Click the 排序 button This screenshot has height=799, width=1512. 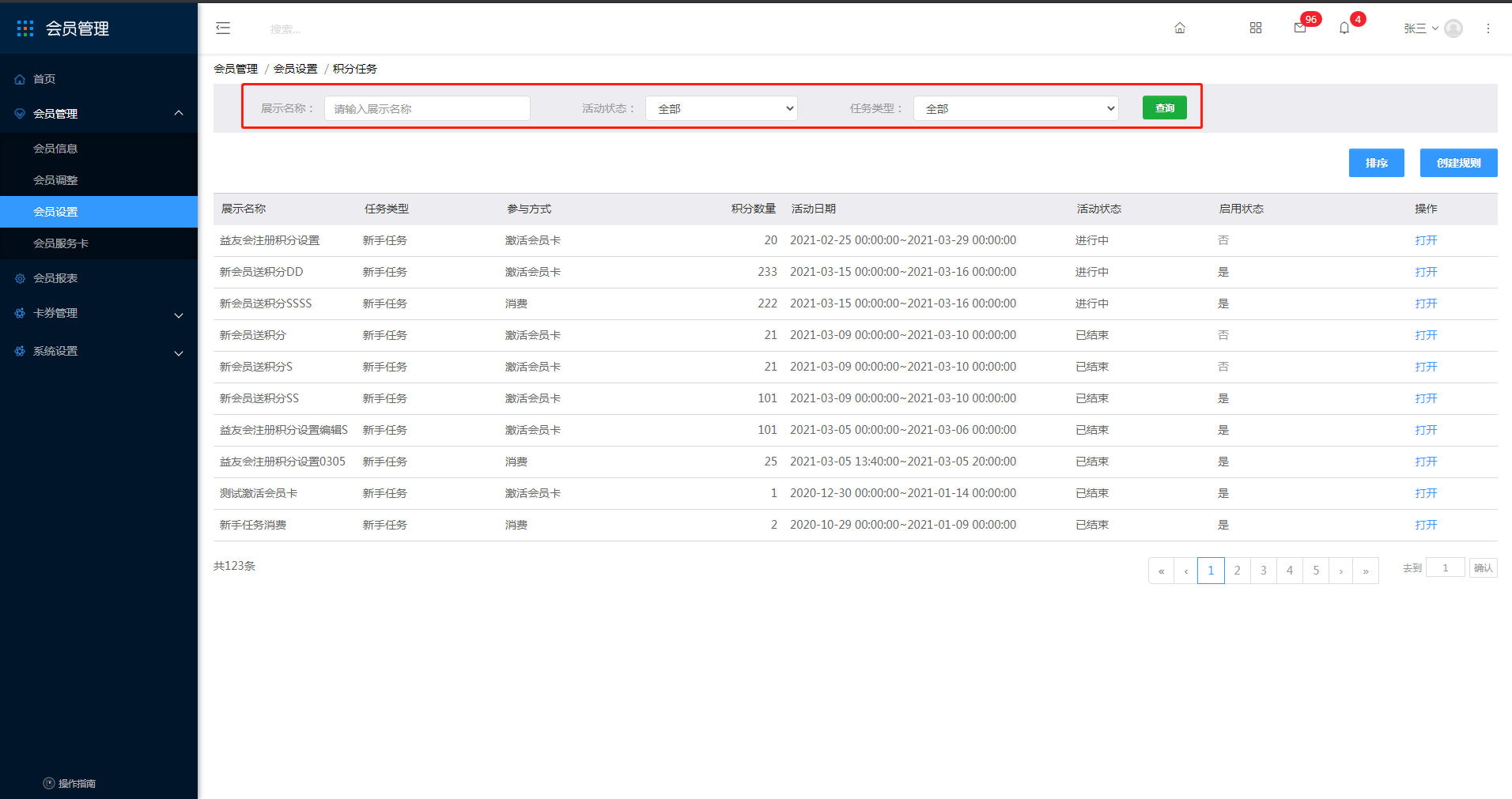coord(1377,163)
